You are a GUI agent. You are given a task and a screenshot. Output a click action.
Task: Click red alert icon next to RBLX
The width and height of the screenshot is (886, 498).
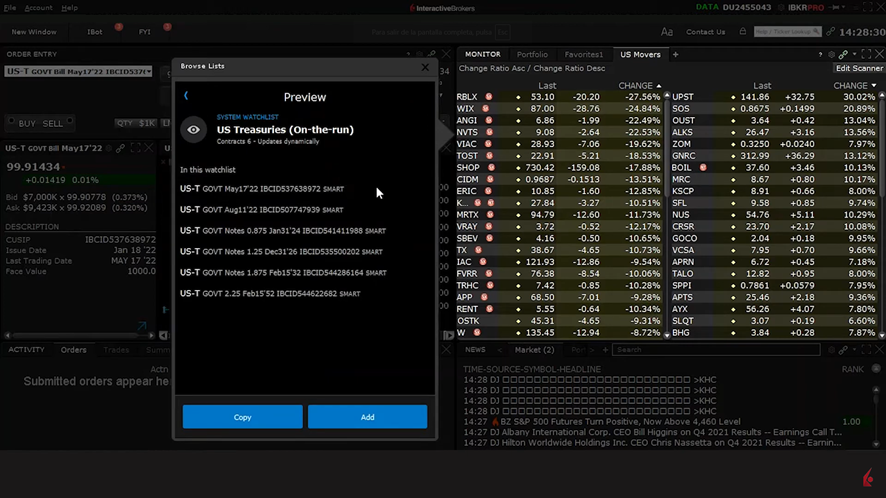[489, 97]
